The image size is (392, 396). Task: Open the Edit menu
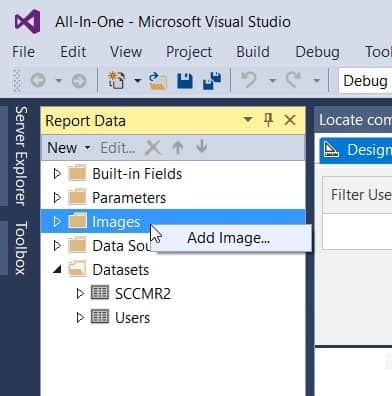73,52
